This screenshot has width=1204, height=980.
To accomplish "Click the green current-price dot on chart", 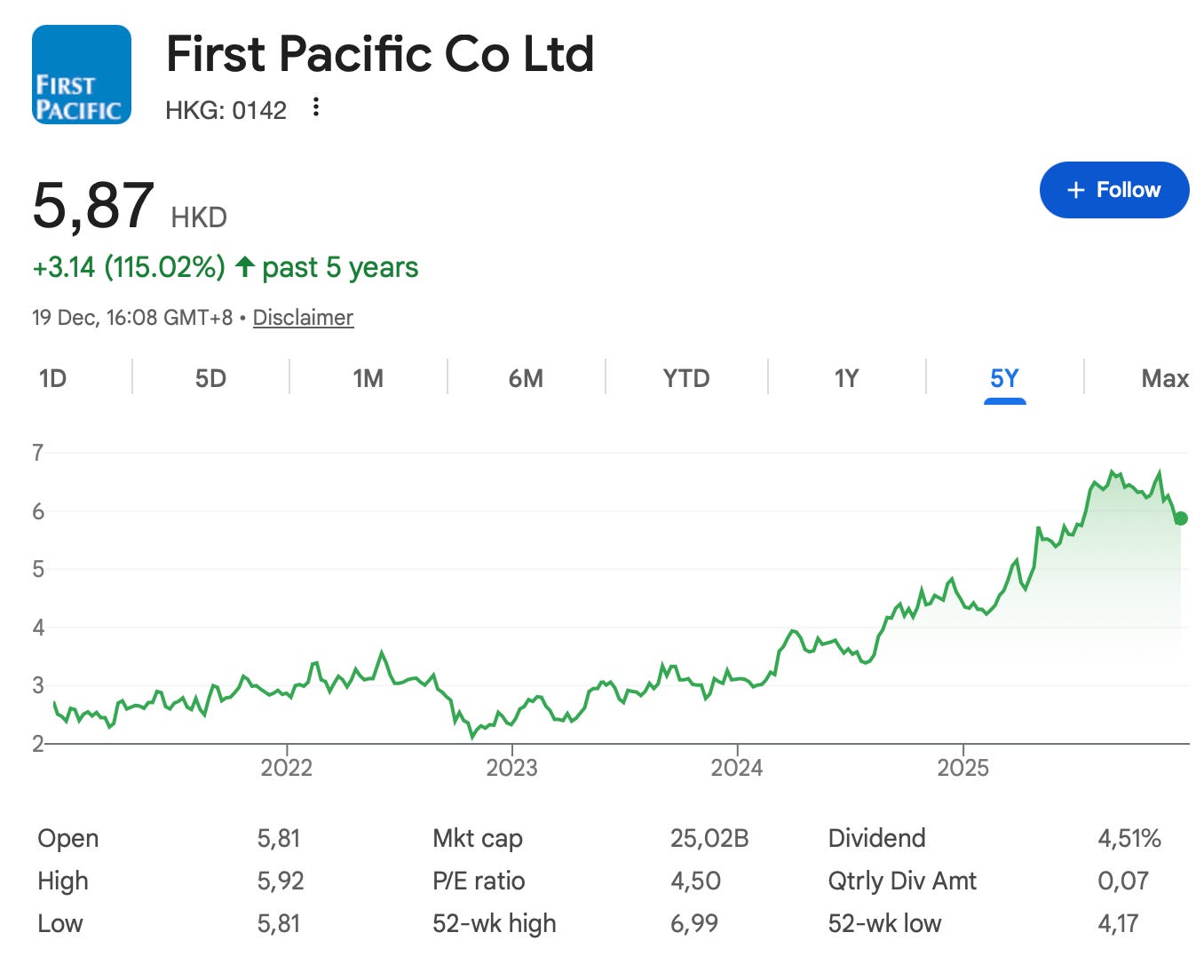I will pyautogui.click(x=1180, y=518).
